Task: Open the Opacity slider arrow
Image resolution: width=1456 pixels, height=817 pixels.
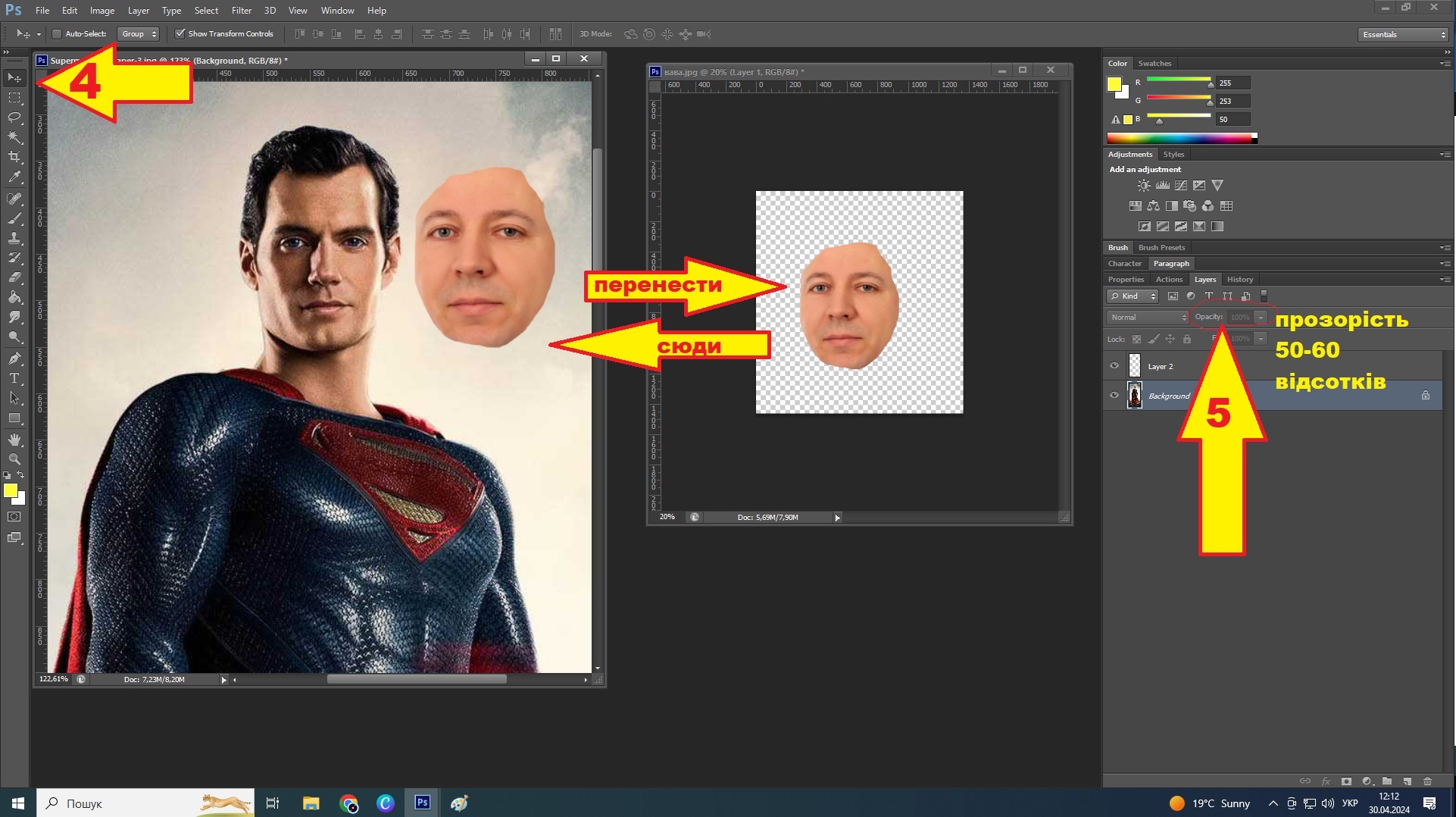Action: [x=1261, y=318]
